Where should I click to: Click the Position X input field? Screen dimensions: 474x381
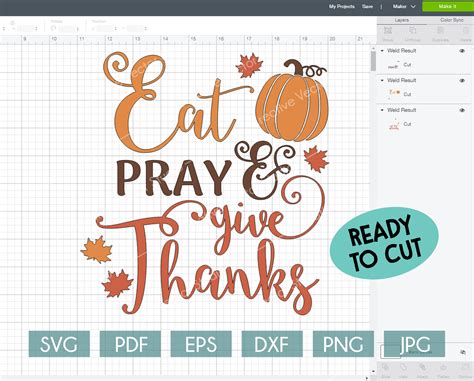[x=104, y=29]
